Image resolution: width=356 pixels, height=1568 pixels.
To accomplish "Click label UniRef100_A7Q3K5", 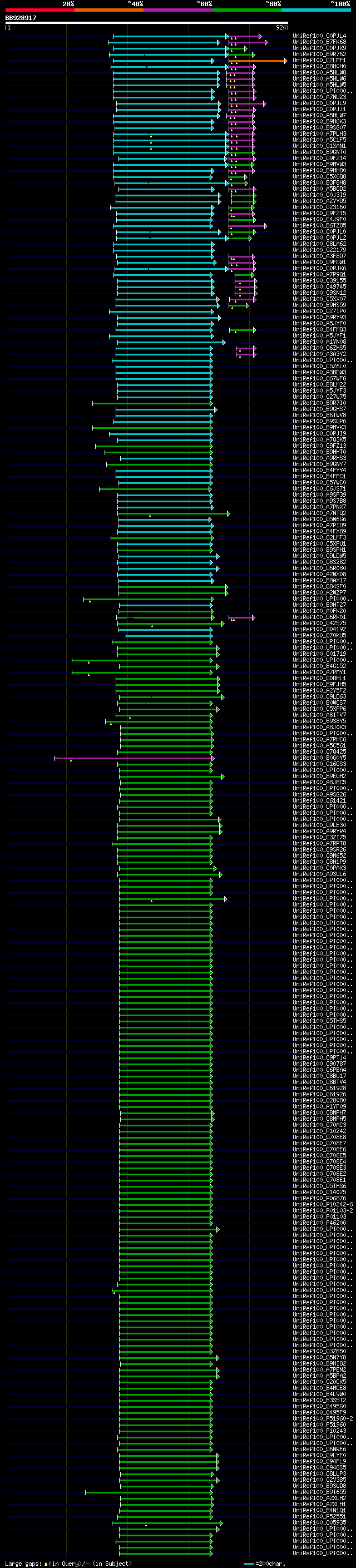I will point(319,440).
